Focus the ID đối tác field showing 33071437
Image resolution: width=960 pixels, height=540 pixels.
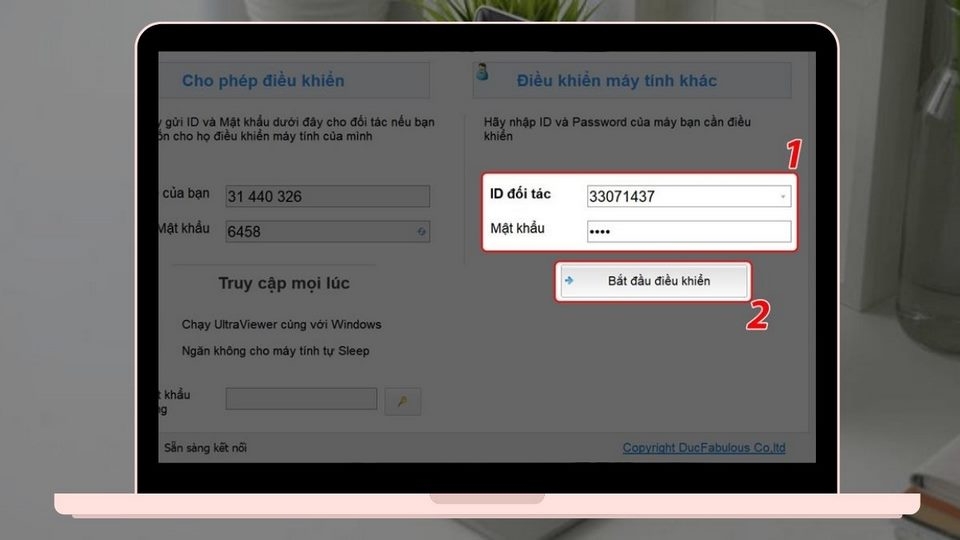[689, 197]
